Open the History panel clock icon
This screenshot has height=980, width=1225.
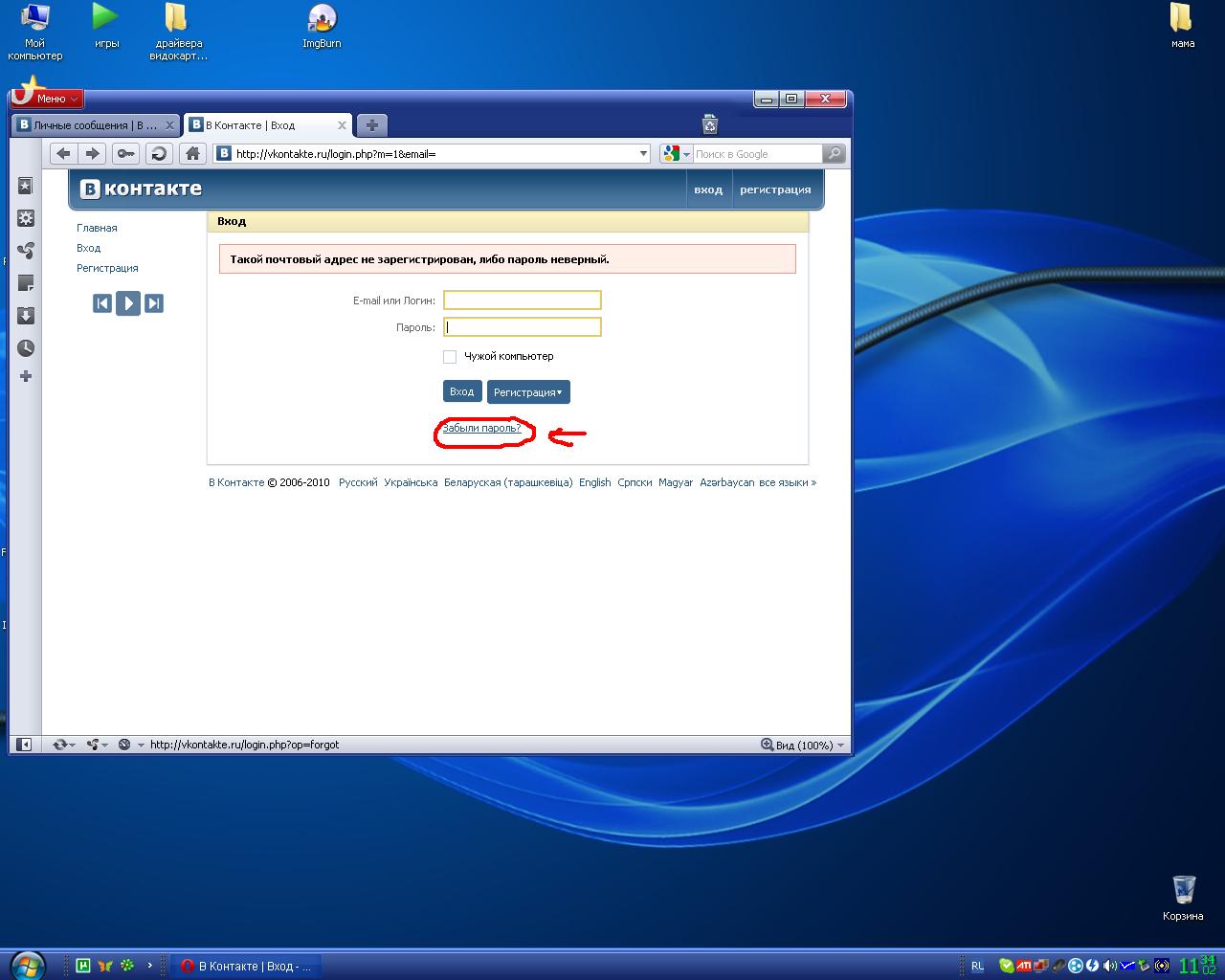(26, 348)
